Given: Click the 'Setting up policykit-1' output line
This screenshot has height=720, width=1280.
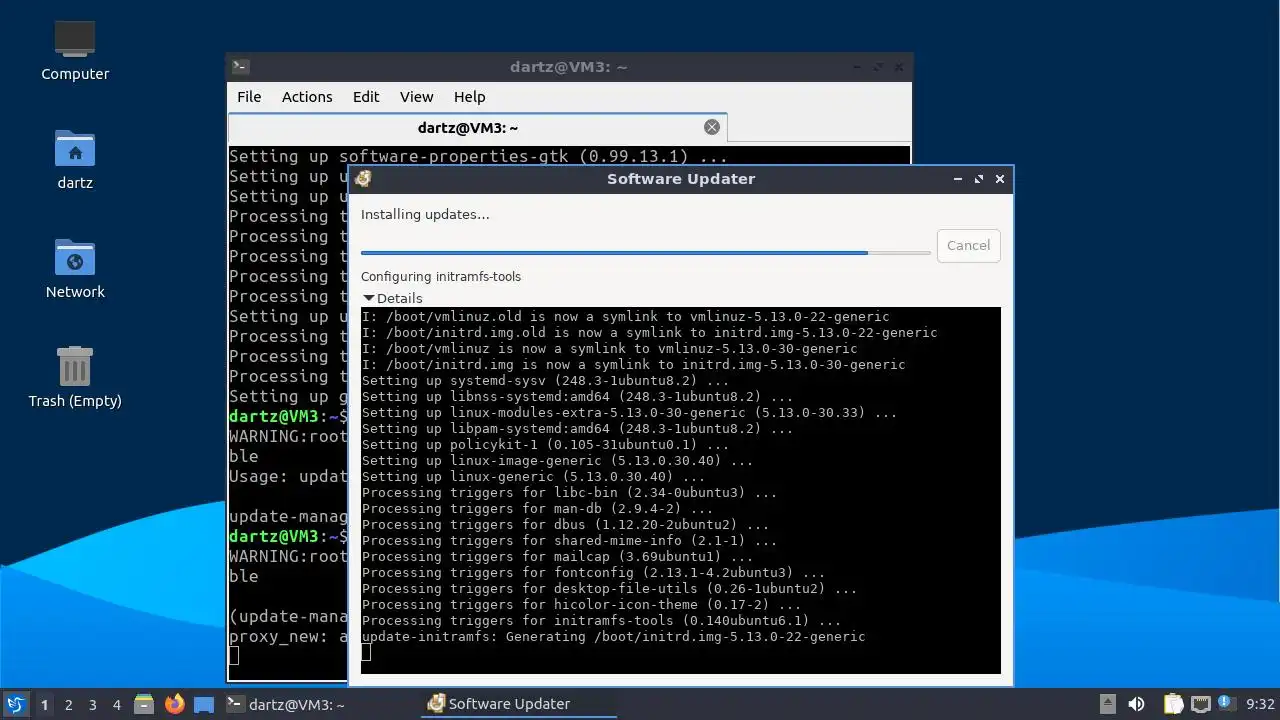Looking at the screenshot, I should (x=545, y=444).
